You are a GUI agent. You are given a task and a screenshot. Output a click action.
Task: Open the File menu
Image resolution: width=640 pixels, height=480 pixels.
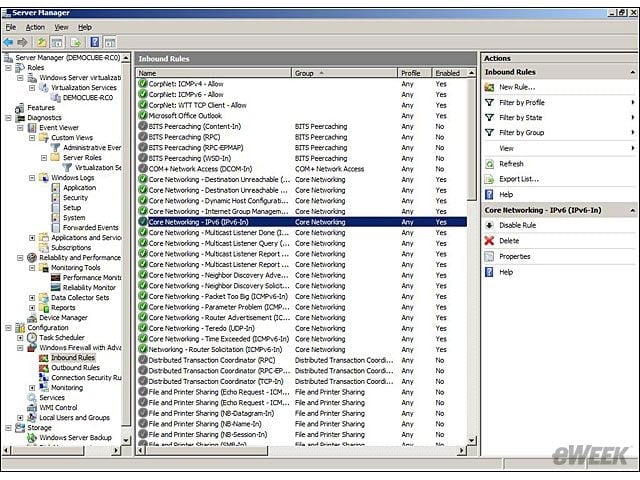11,27
